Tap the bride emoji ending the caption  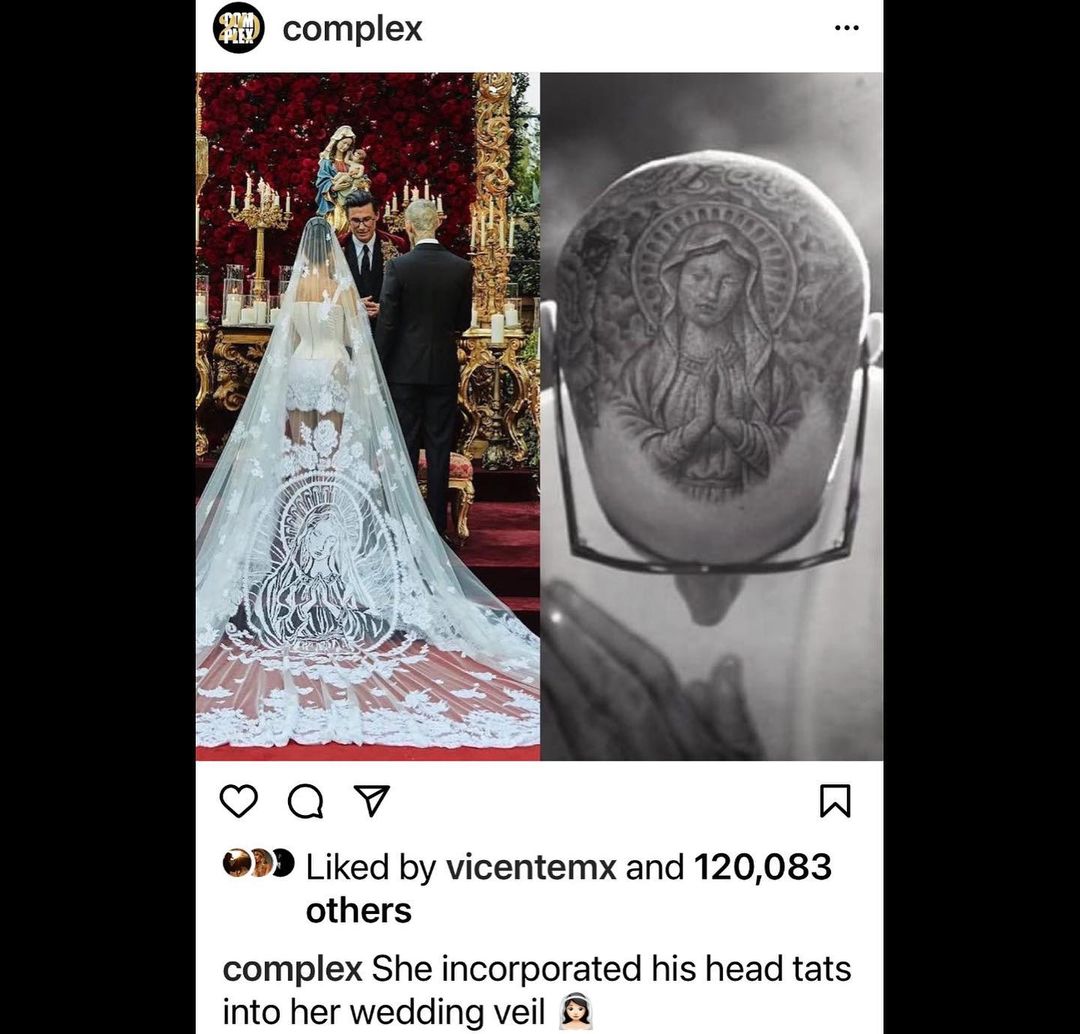point(576,1012)
